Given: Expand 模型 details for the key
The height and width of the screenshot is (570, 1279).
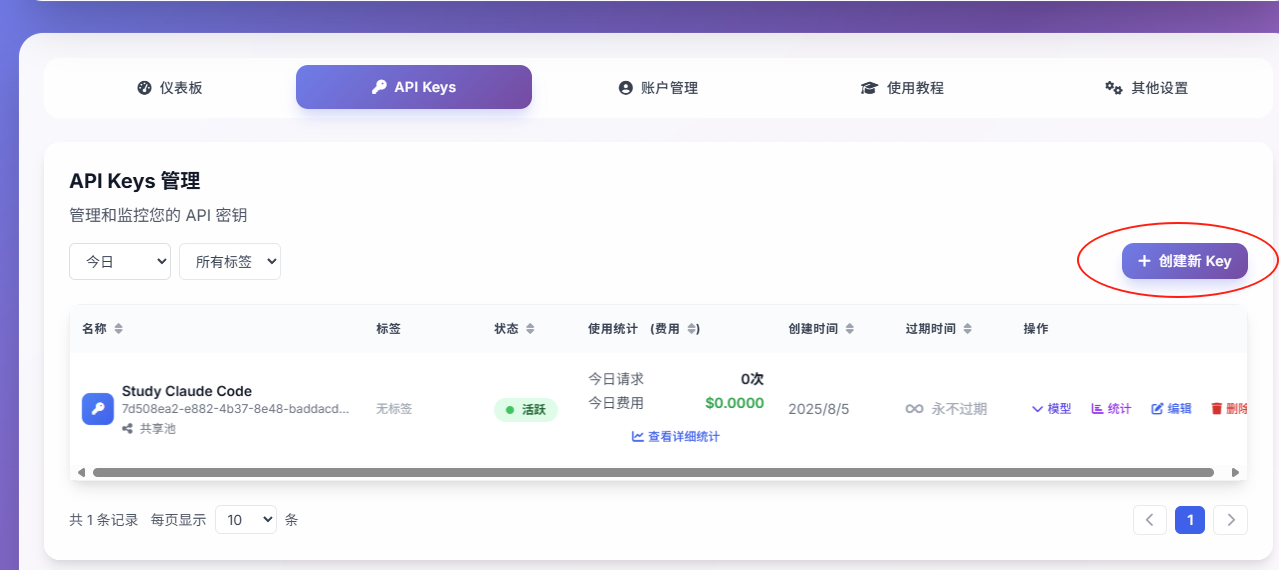Looking at the screenshot, I should pos(1051,409).
